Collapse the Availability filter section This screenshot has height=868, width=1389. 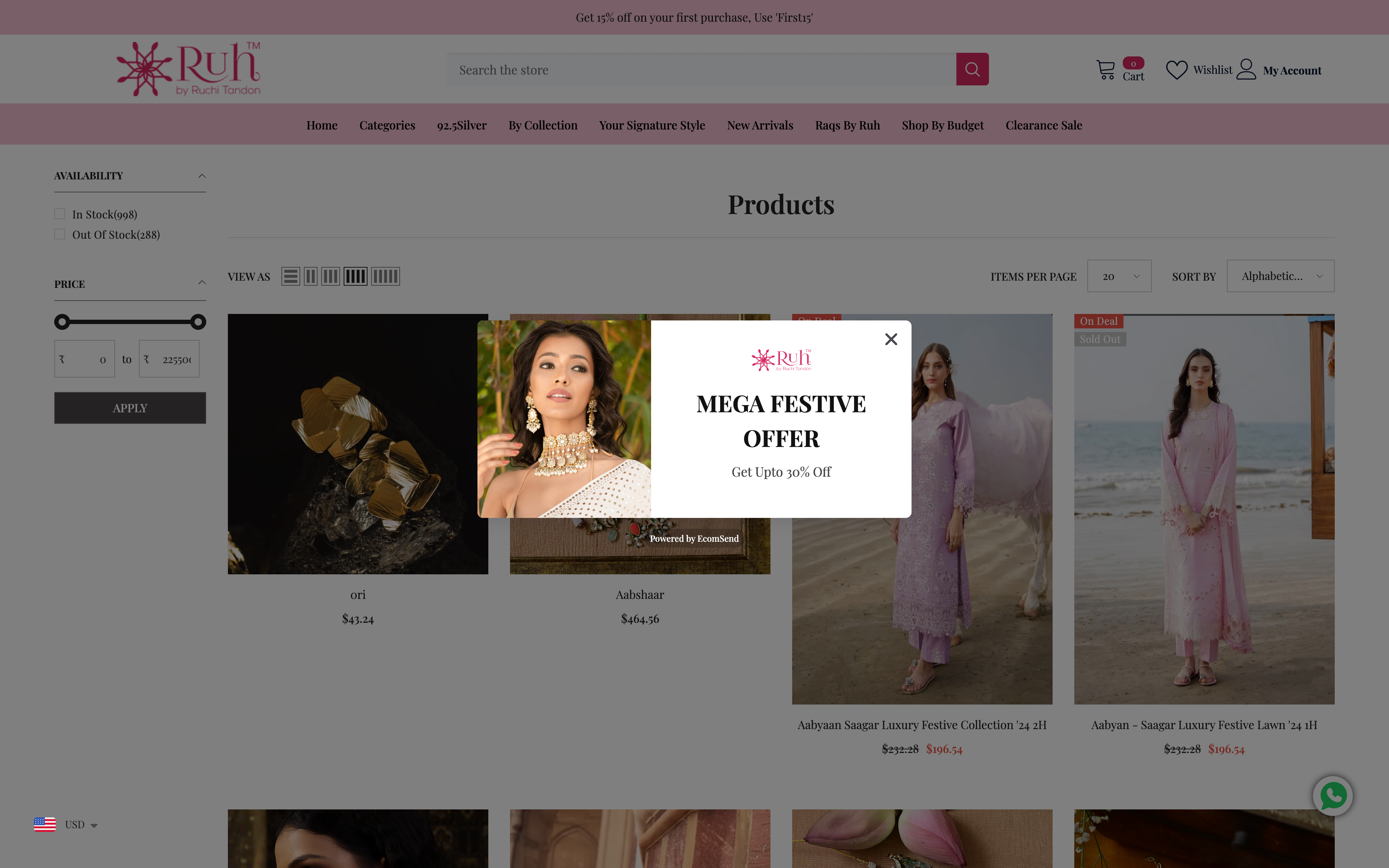click(x=201, y=176)
